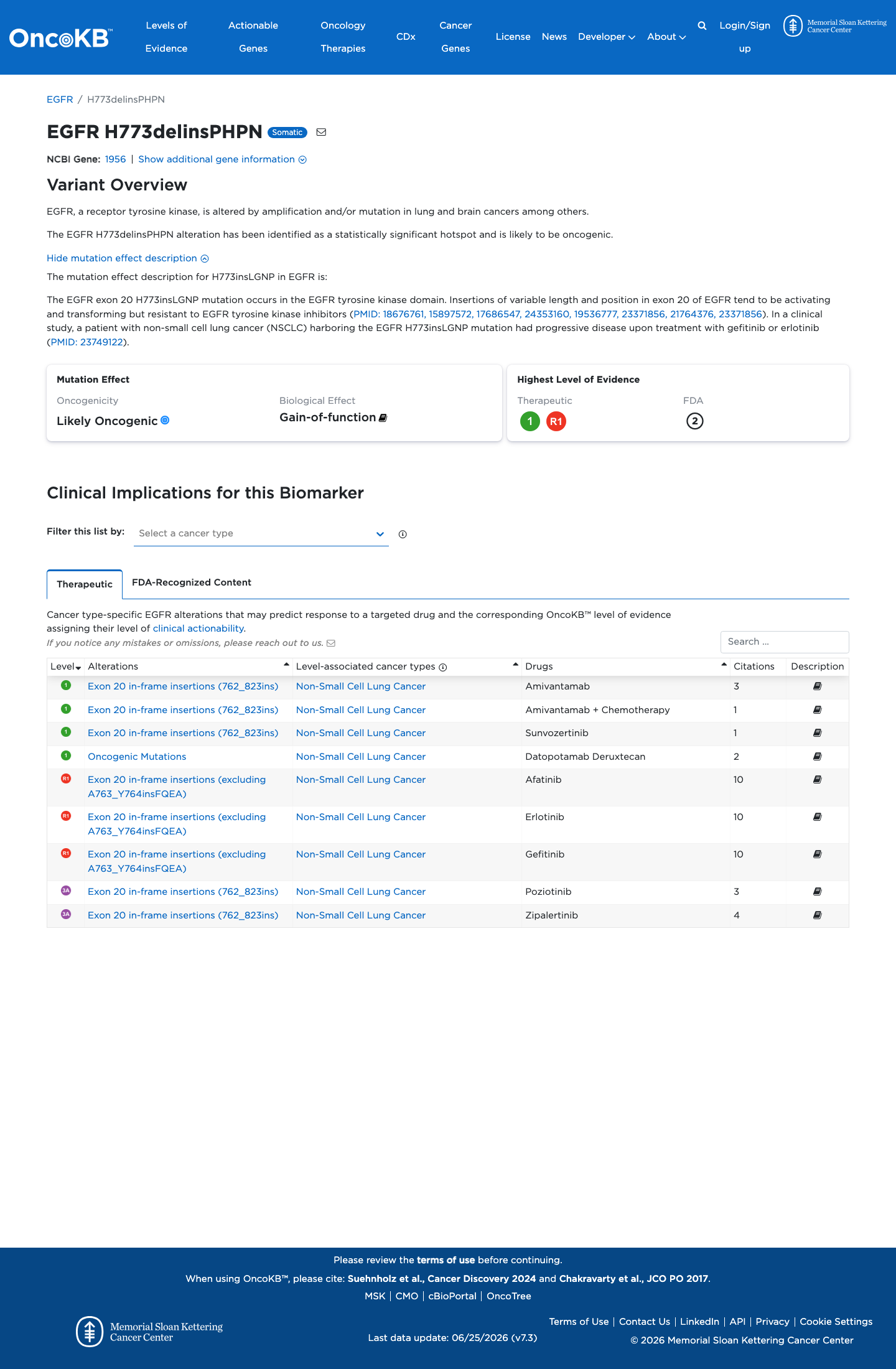This screenshot has width=896, height=1369.
Task: Click the clinical actionability link
Action: [198, 628]
